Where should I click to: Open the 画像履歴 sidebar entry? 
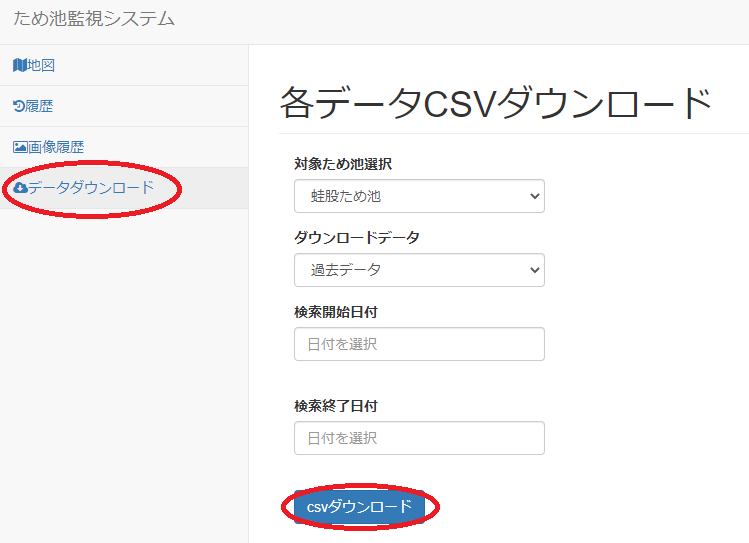coord(56,147)
